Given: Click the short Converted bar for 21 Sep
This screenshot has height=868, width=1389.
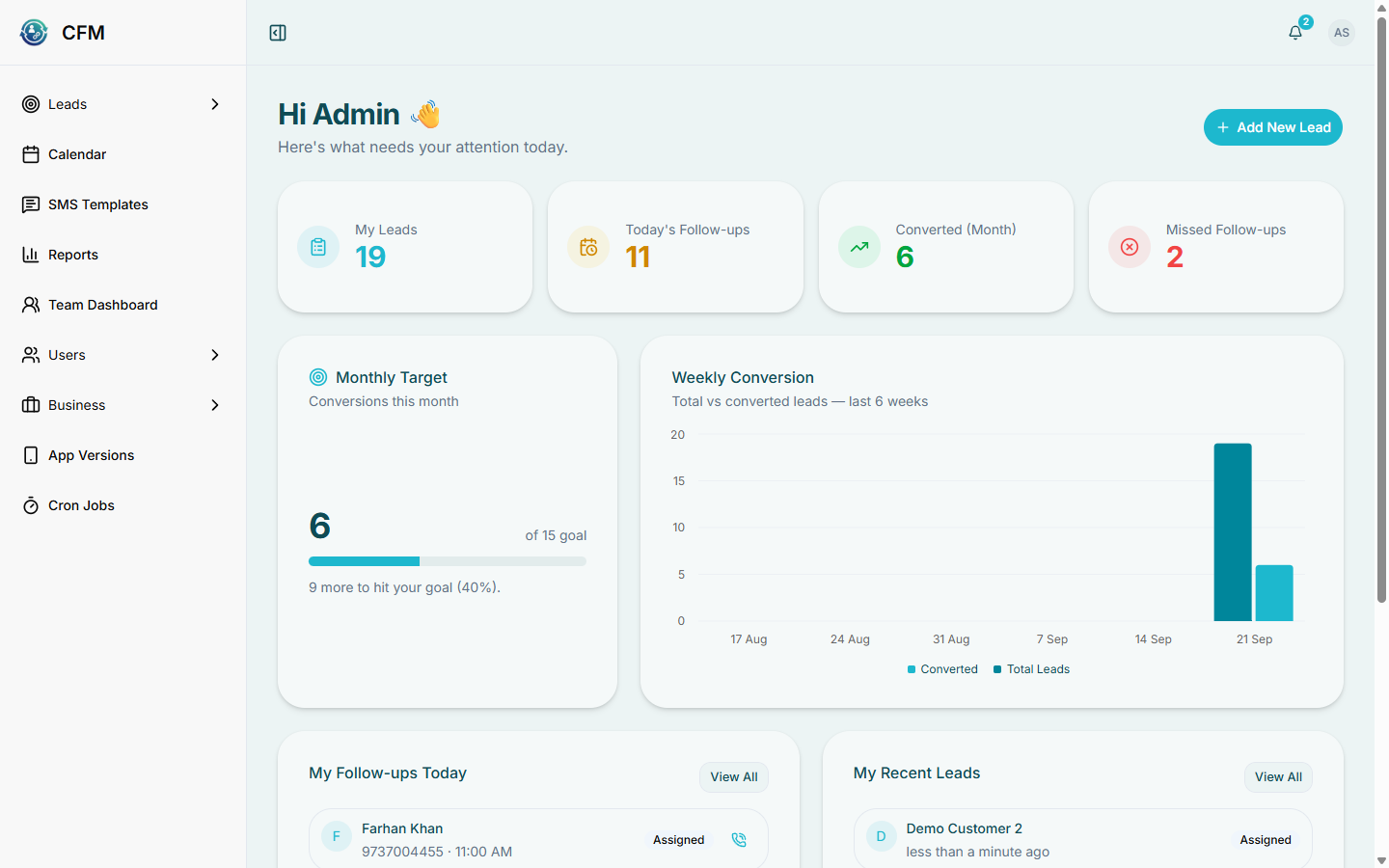Looking at the screenshot, I should click(1274, 593).
